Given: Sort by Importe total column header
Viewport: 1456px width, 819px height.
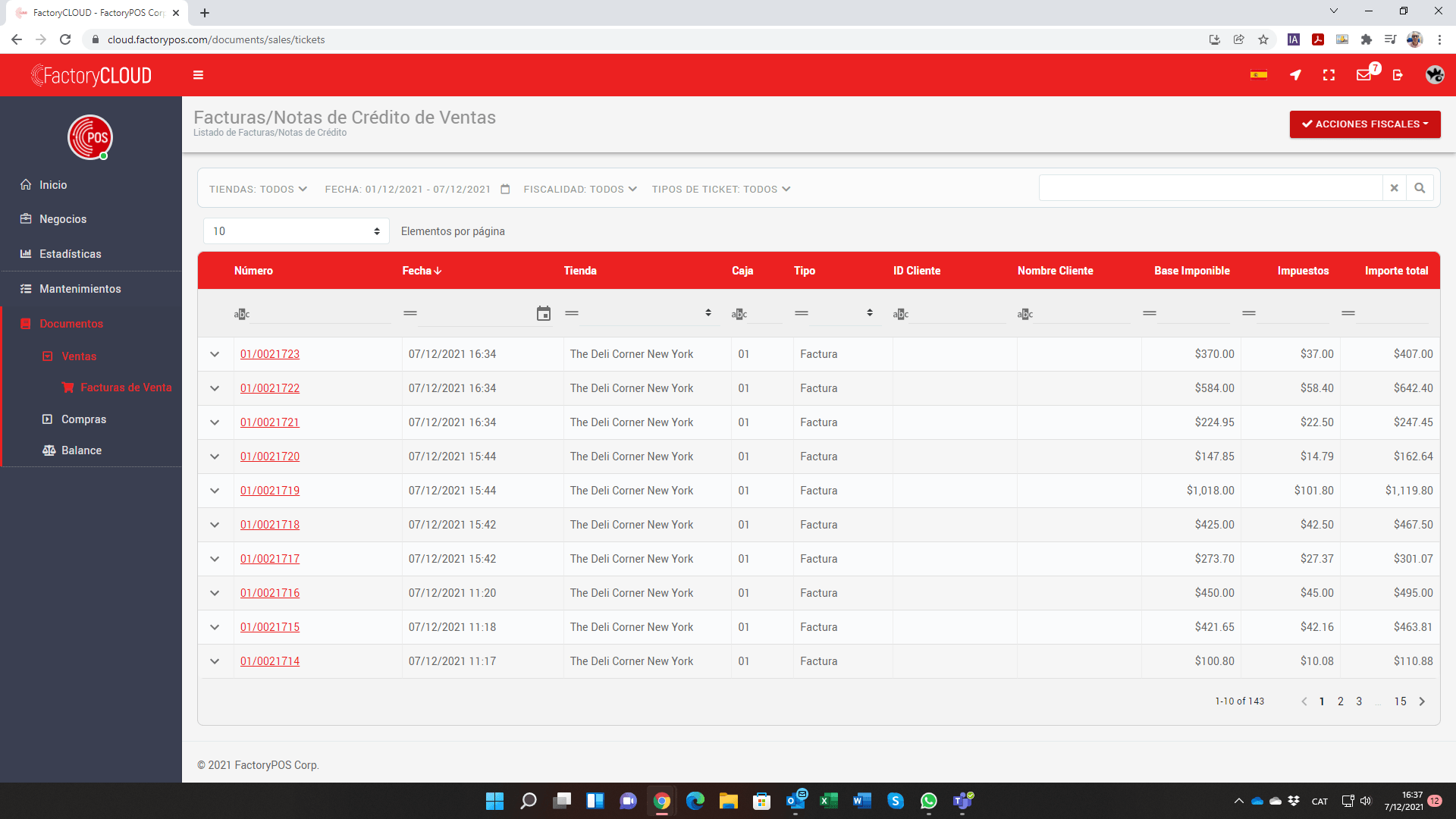Looking at the screenshot, I should tap(1396, 271).
